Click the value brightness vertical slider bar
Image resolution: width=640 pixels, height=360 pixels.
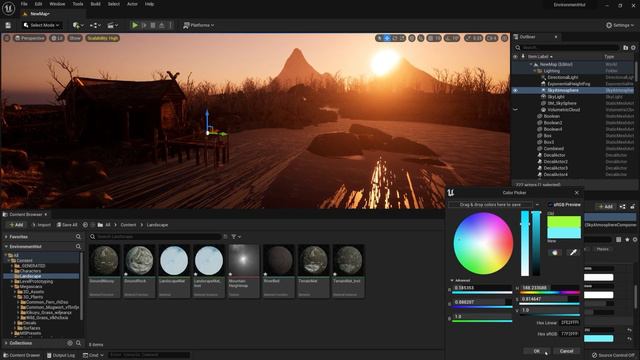point(536,243)
